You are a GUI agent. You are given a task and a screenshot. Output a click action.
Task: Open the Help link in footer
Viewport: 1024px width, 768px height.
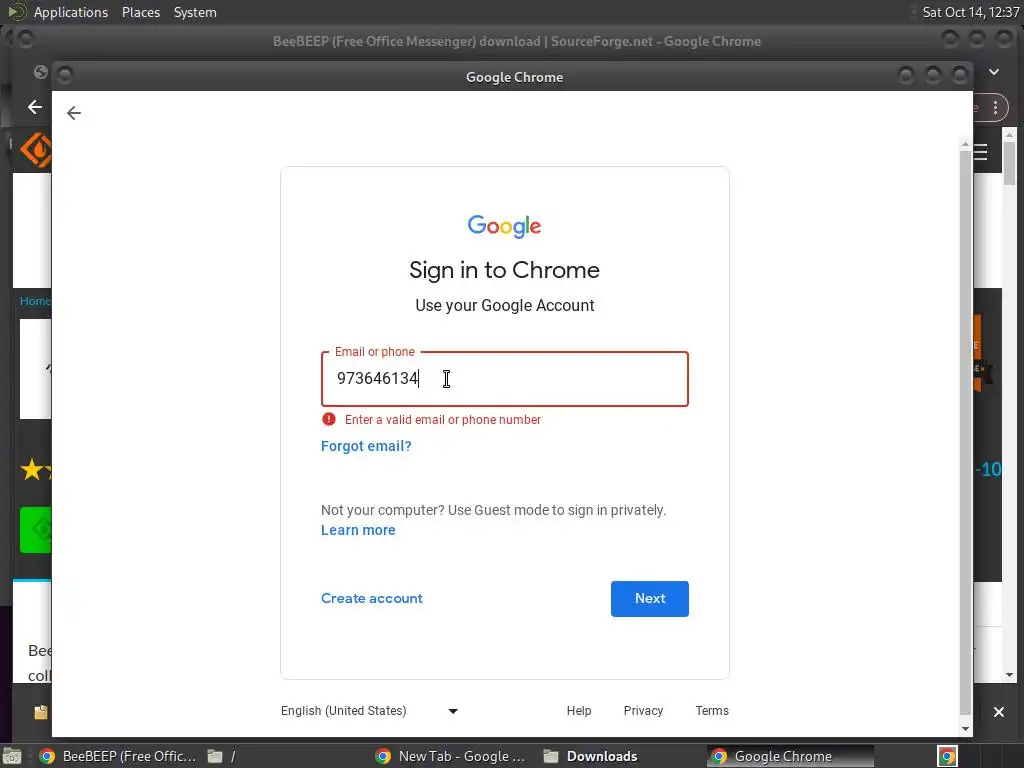[579, 711]
